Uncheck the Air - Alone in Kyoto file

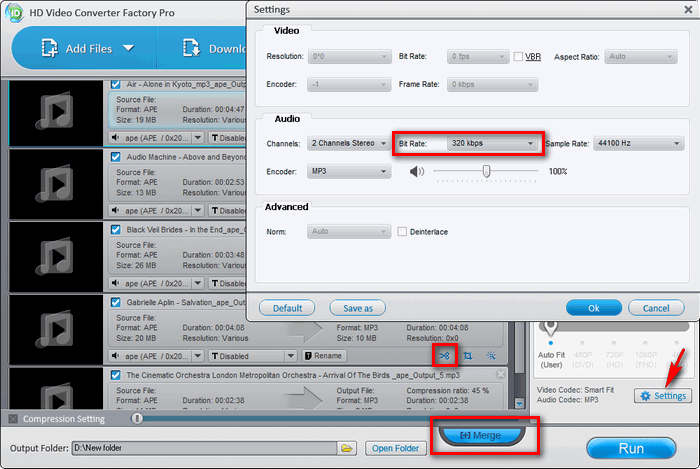[x=116, y=84]
